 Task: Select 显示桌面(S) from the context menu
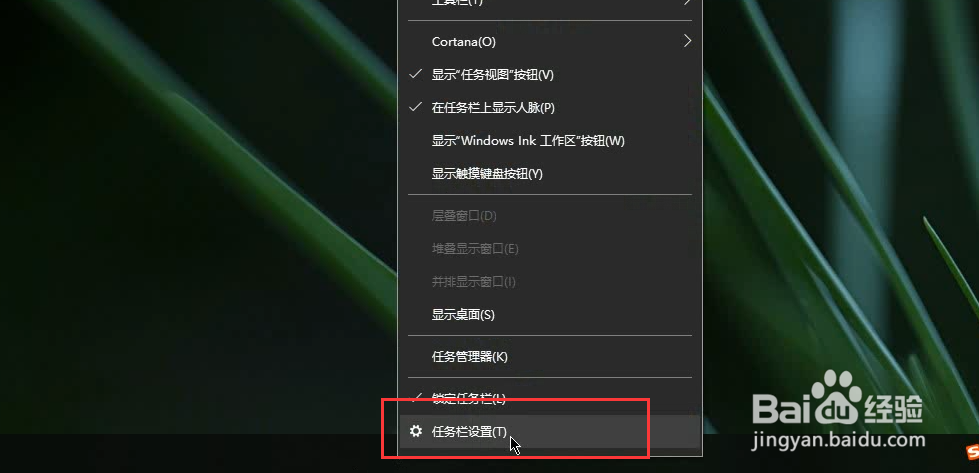point(549,315)
